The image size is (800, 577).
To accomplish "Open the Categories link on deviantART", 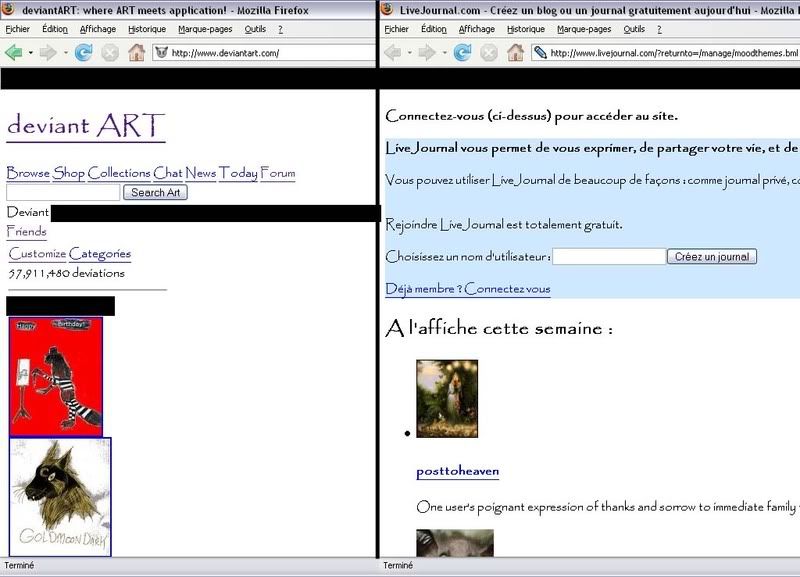I will coord(100,254).
